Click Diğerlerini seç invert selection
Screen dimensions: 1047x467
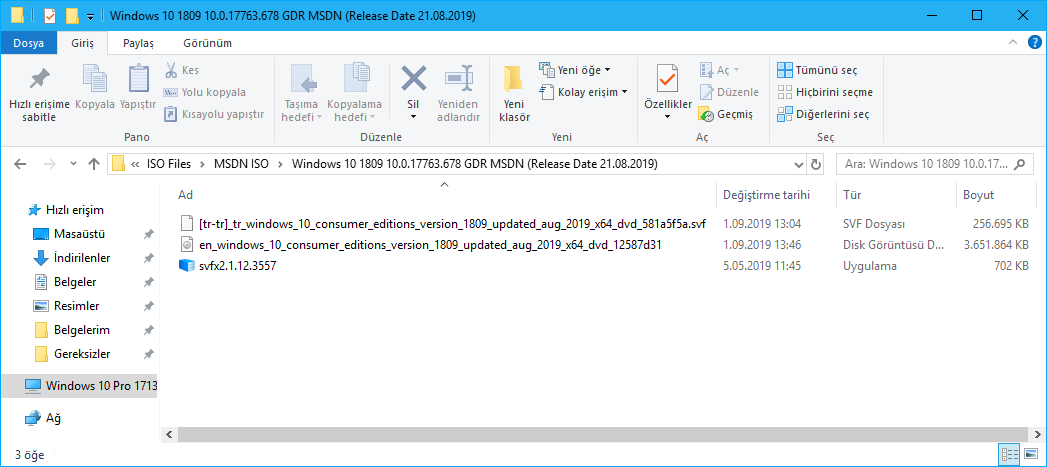tap(823, 114)
